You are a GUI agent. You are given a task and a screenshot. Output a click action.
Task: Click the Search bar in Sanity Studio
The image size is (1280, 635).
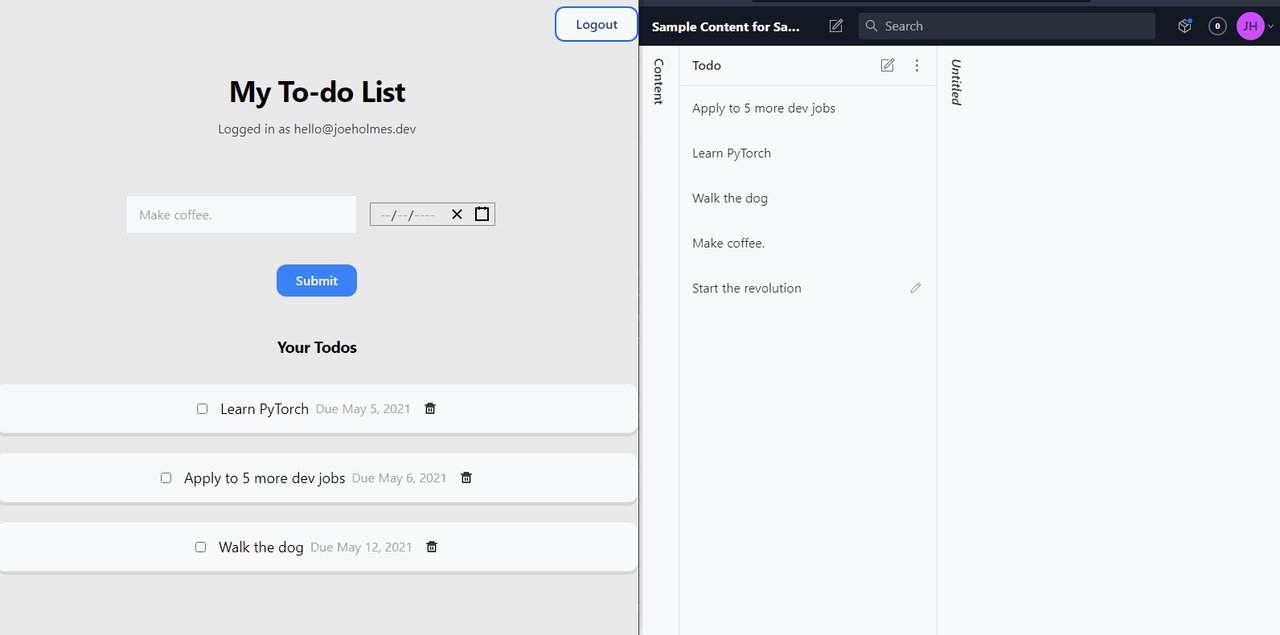(1006, 25)
